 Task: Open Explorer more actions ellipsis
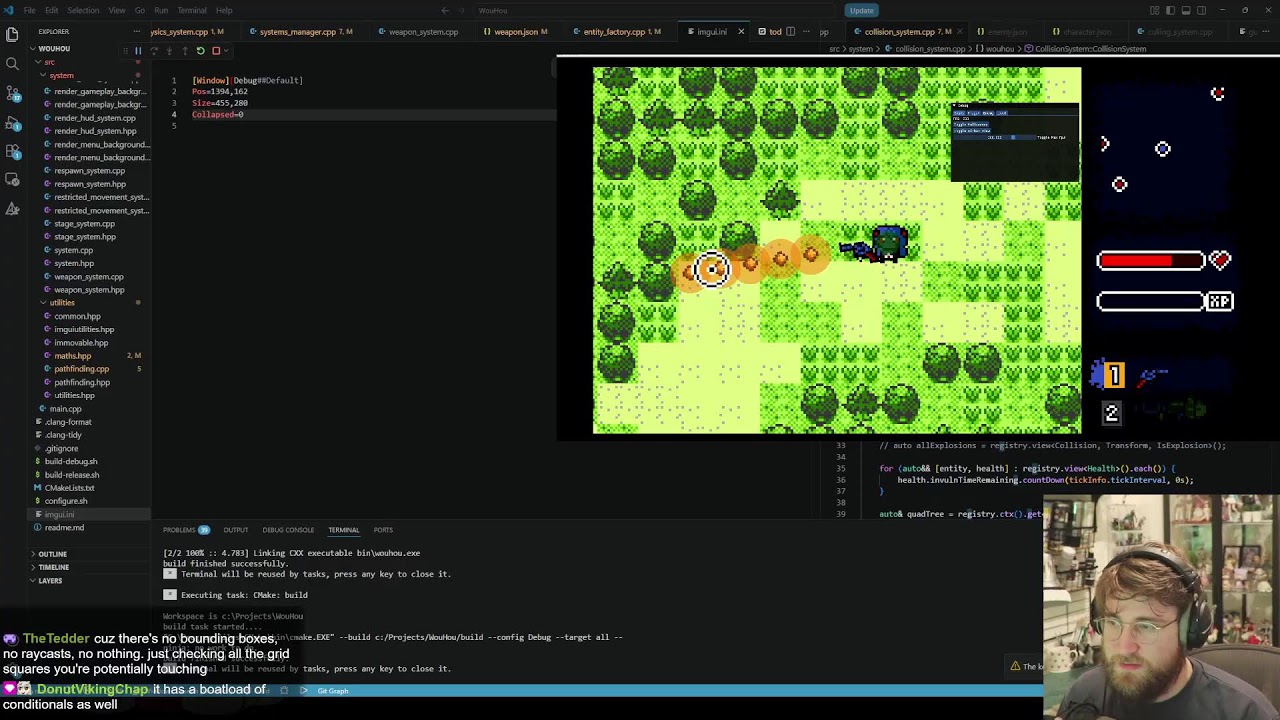pos(138,31)
